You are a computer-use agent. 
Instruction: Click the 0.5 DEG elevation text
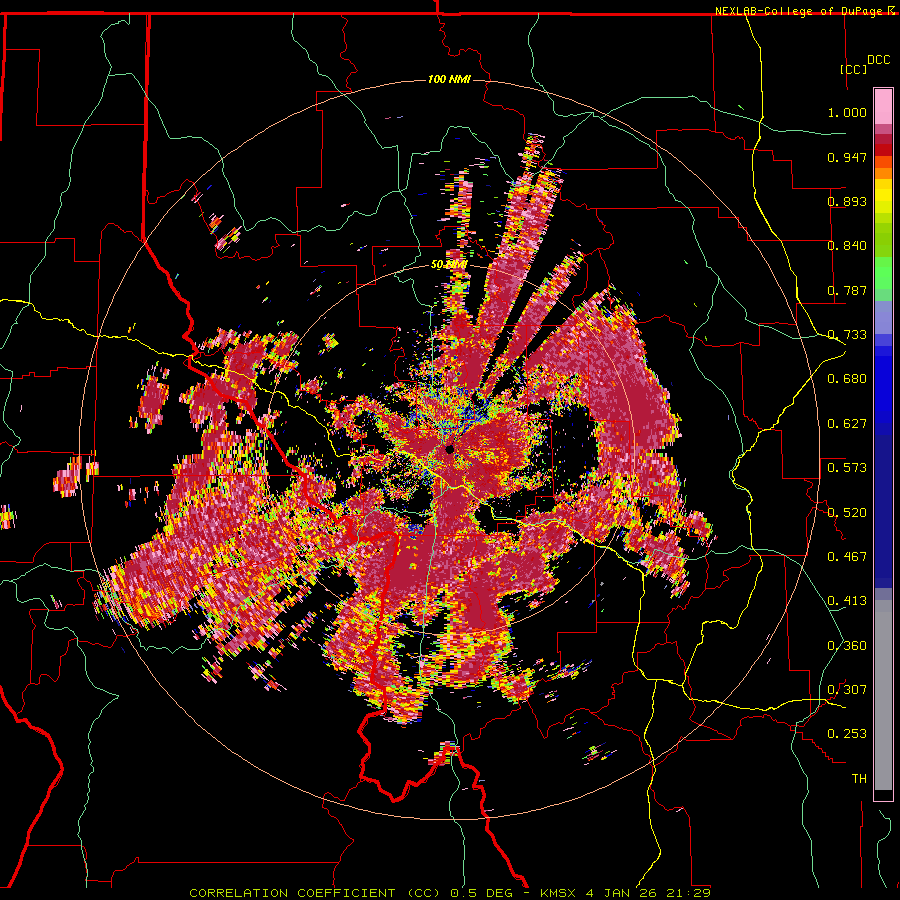point(482,893)
